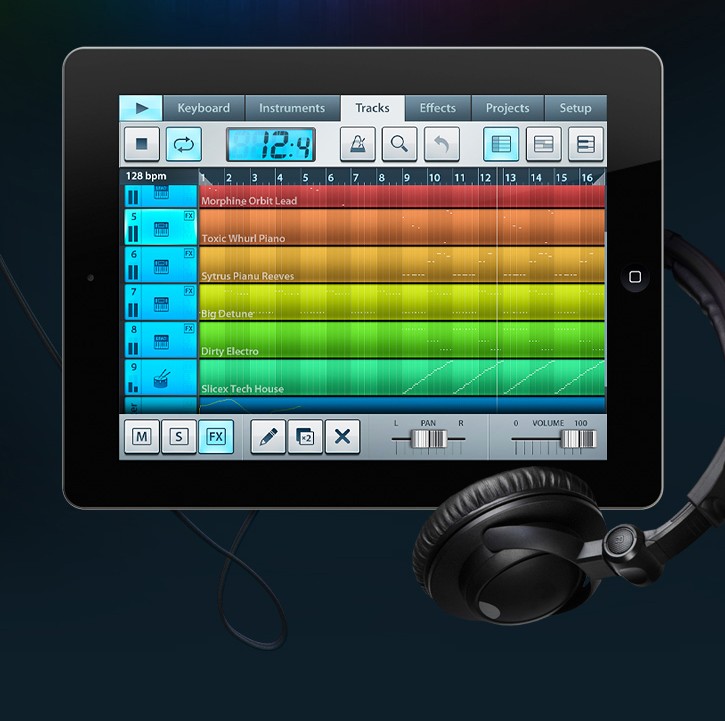
Task: Toggle the metronome icon
Action: (357, 144)
